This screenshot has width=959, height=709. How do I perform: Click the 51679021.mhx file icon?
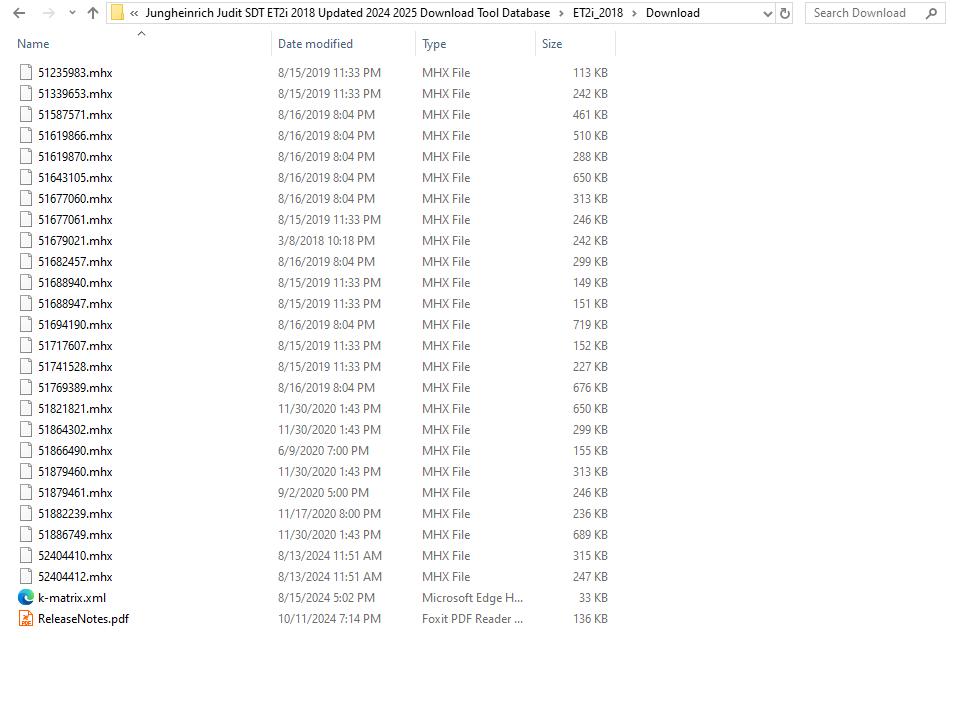point(24,240)
